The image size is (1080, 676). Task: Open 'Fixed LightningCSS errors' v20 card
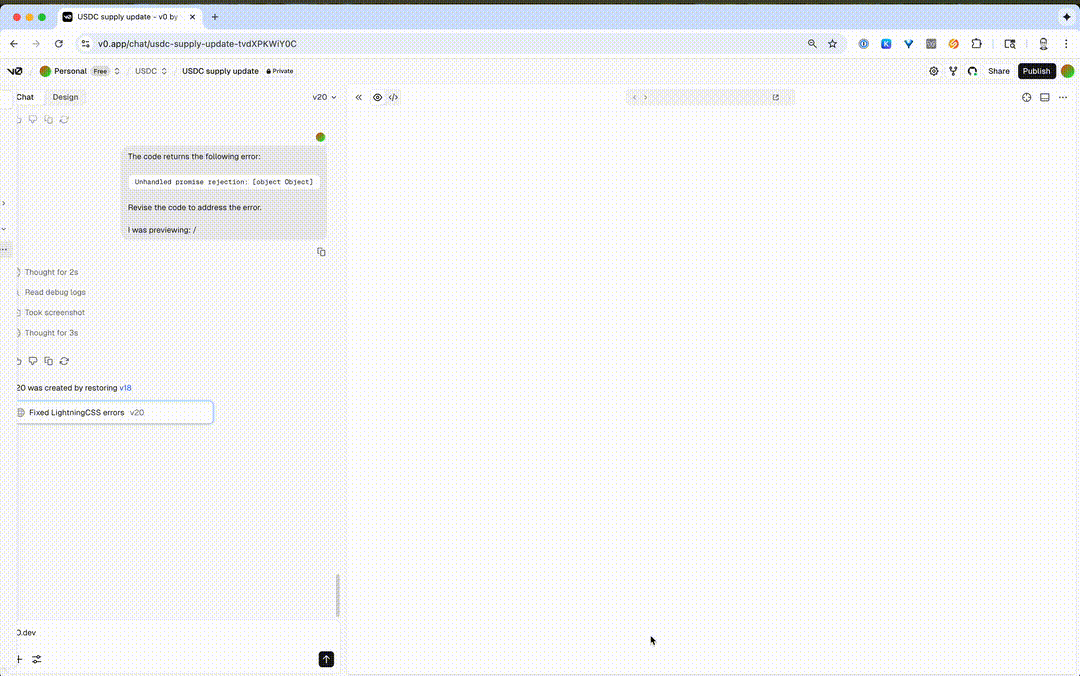click(114, 413)
